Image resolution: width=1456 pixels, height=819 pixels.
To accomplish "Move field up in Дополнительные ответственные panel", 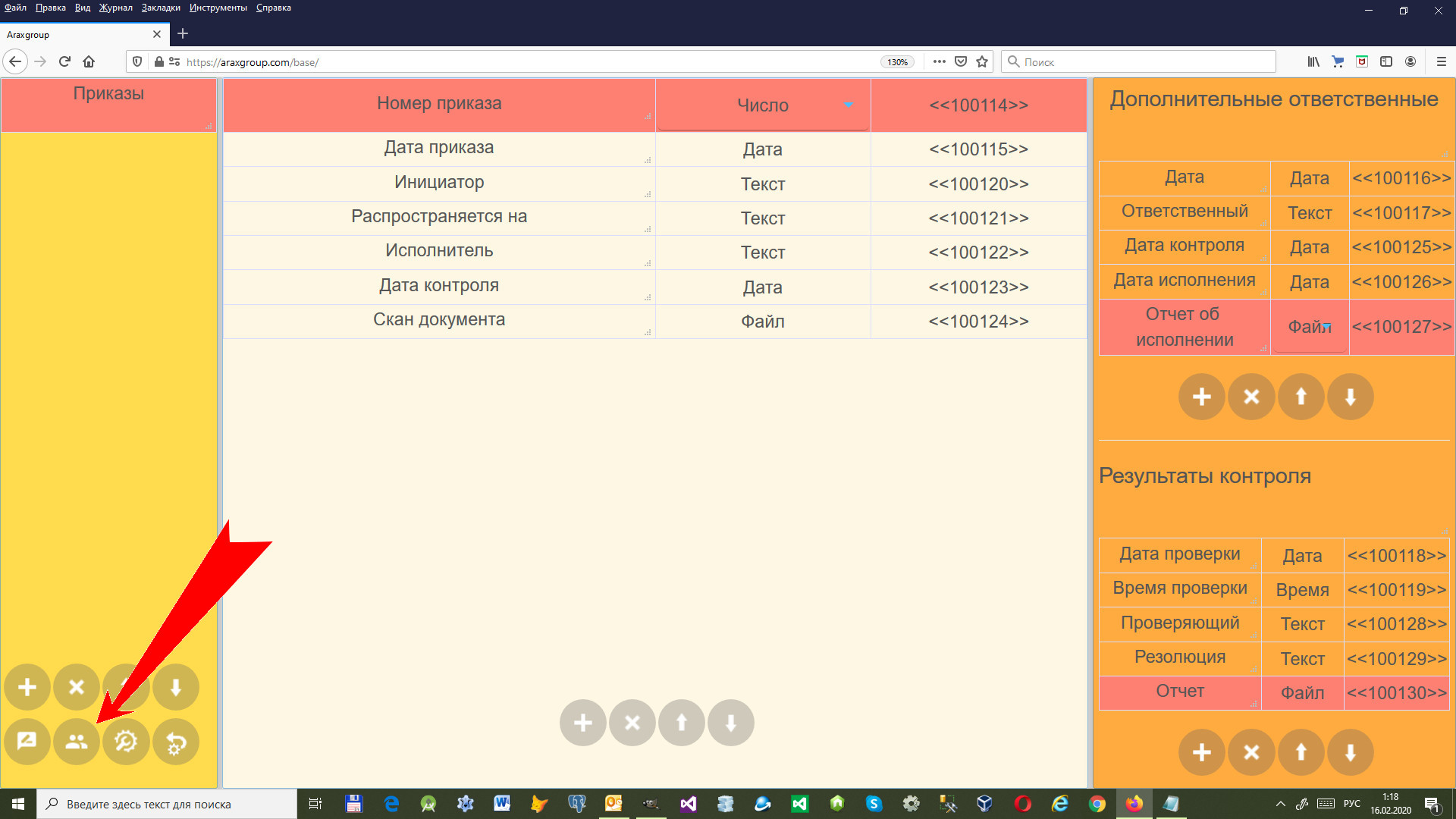I will 1301,397.
